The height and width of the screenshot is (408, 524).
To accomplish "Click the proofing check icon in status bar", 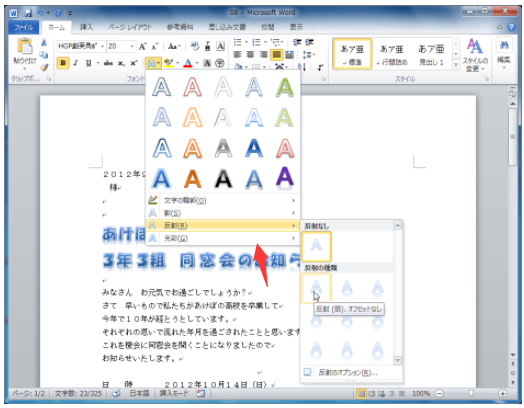I will 116,393.
